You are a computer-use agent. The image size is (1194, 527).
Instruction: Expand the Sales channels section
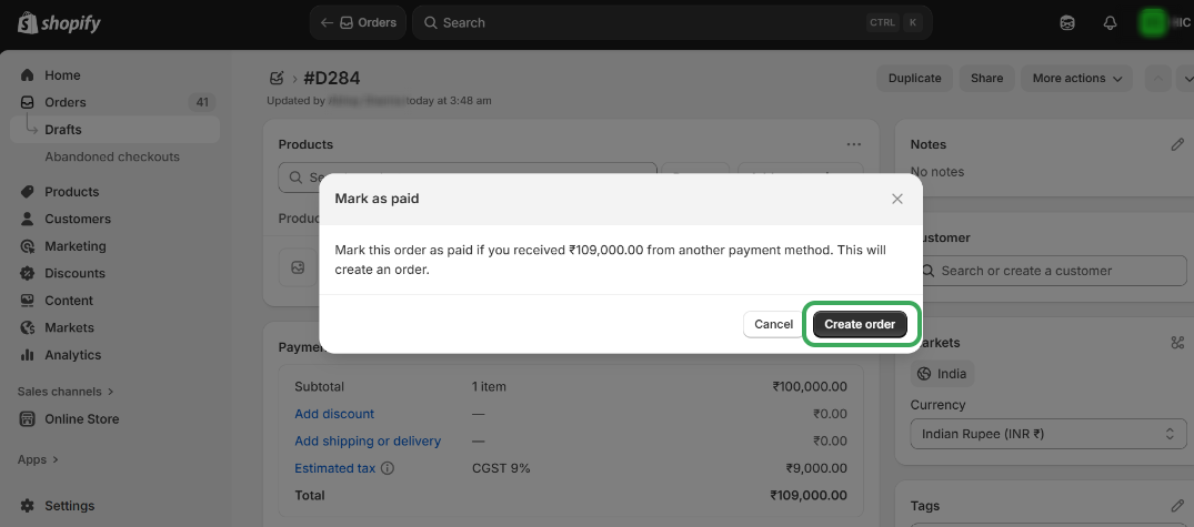click(65, 392)
